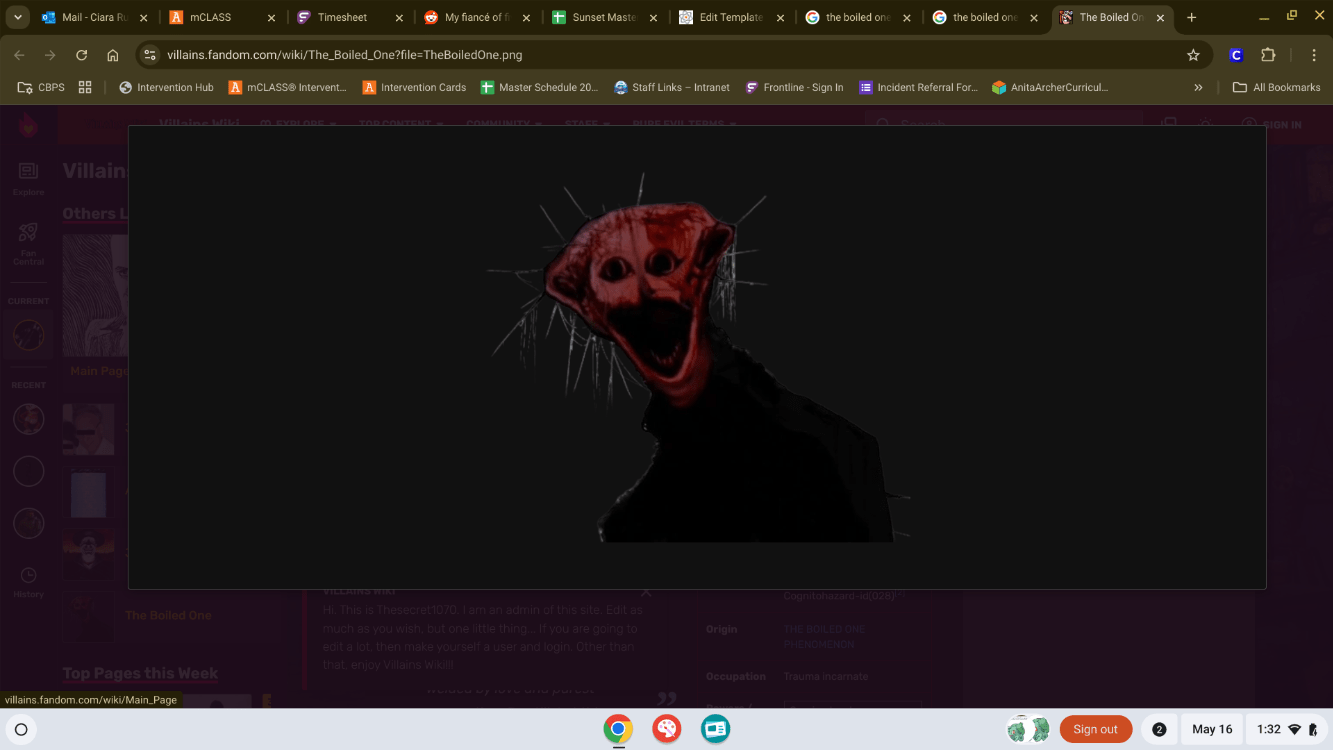
Task: Close the Mail tab
Action: pyautogui.click(x=144, y=18)
